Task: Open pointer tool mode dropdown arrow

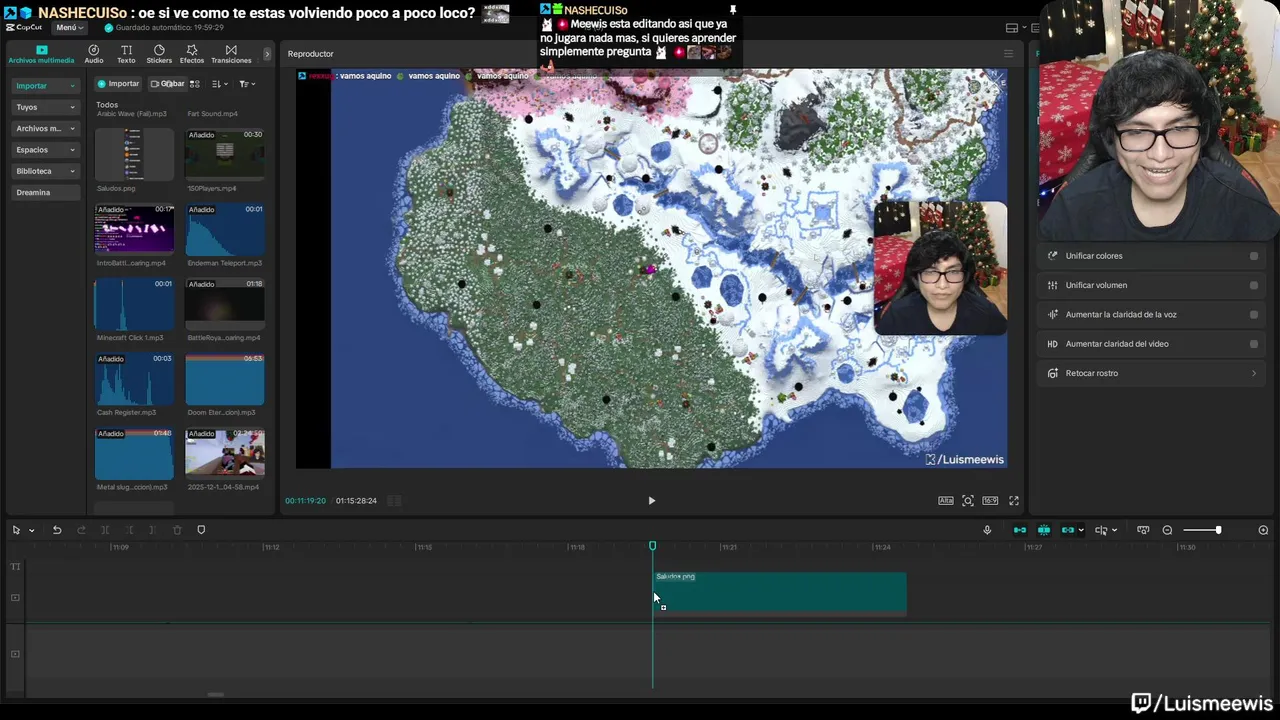Action: [31, 531]
